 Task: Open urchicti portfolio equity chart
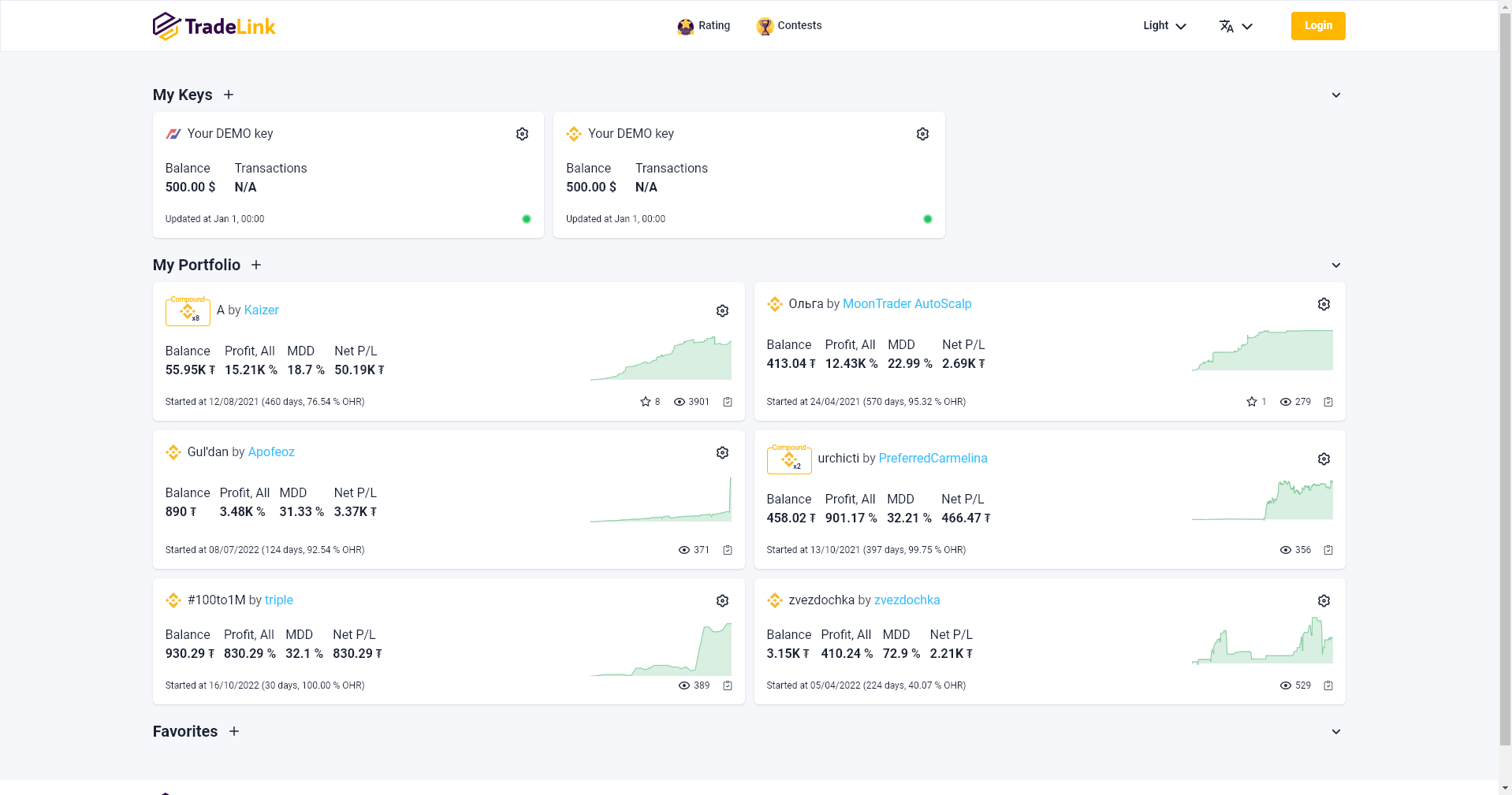tap(1262, 500)
